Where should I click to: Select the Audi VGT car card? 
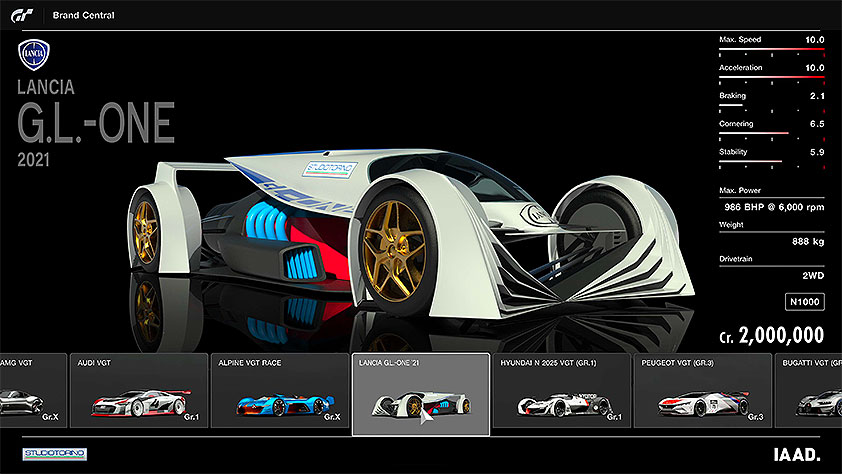(x=139, y=390)
